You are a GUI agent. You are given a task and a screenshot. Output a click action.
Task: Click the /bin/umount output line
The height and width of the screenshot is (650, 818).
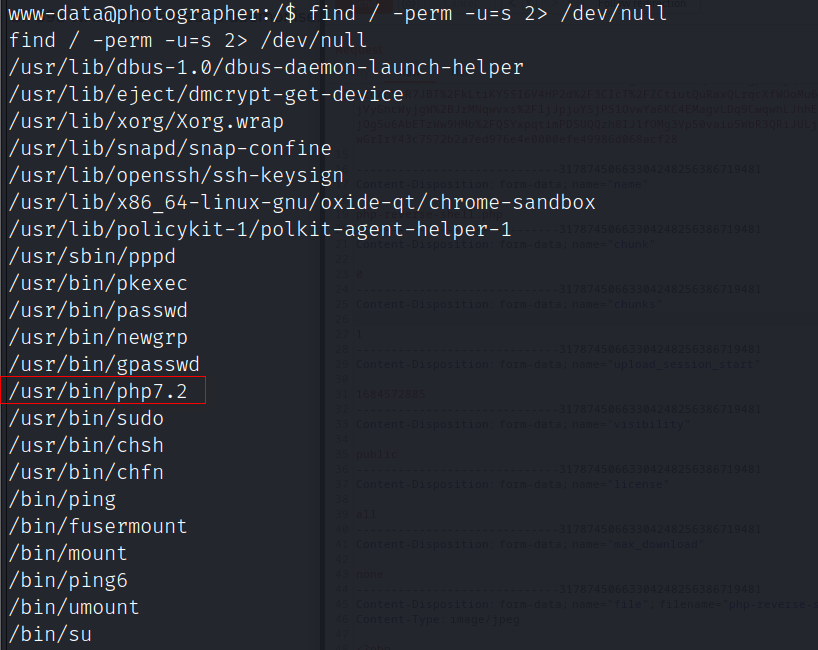74,607
